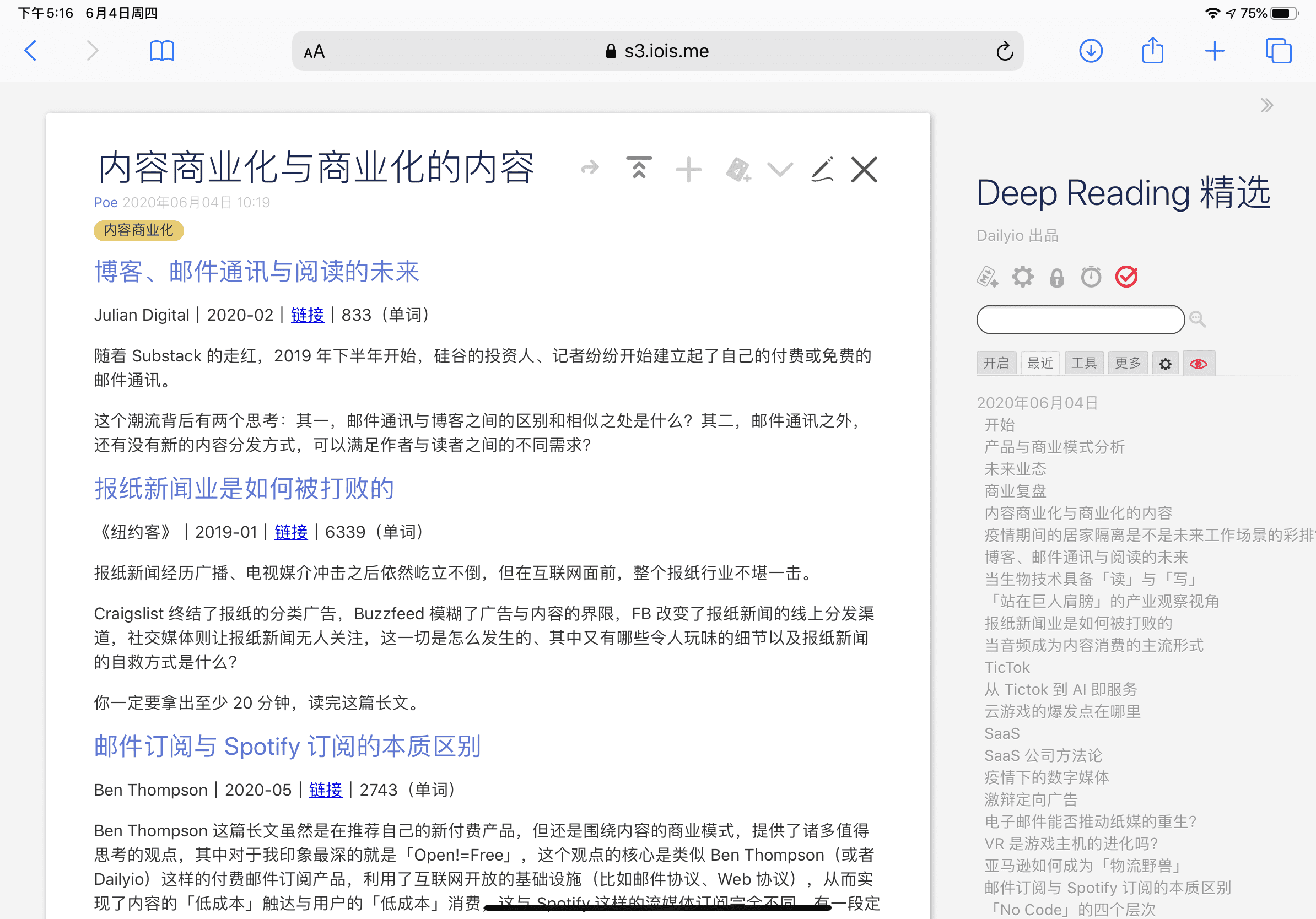Expand the downward chevron in the article header
The width and height of the screenshot is (1316, 919).
[780, 169]
